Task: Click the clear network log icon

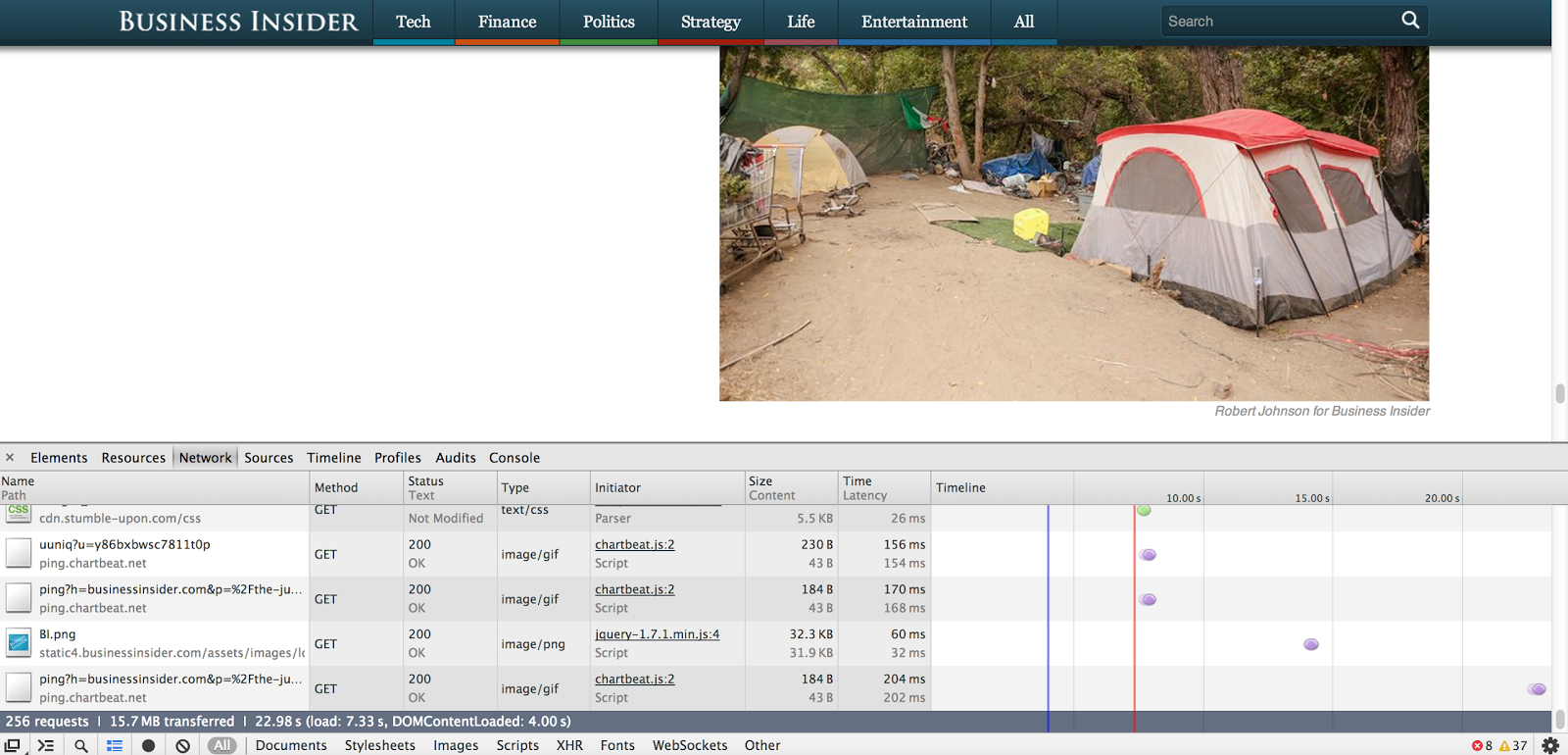Action: [x=182, y=745]
